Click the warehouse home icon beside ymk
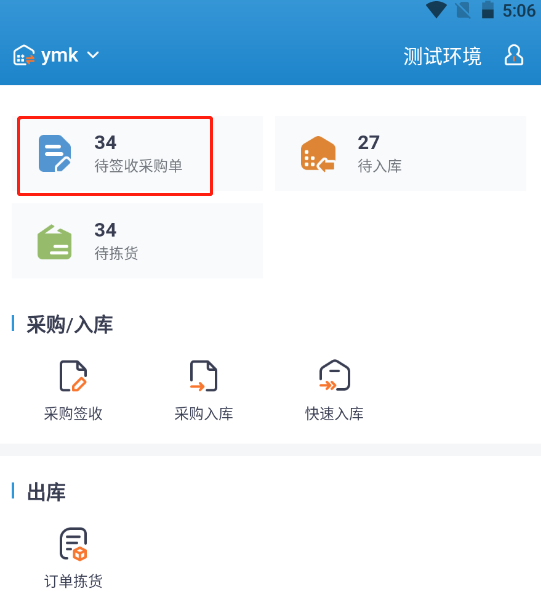 (23, 55)
